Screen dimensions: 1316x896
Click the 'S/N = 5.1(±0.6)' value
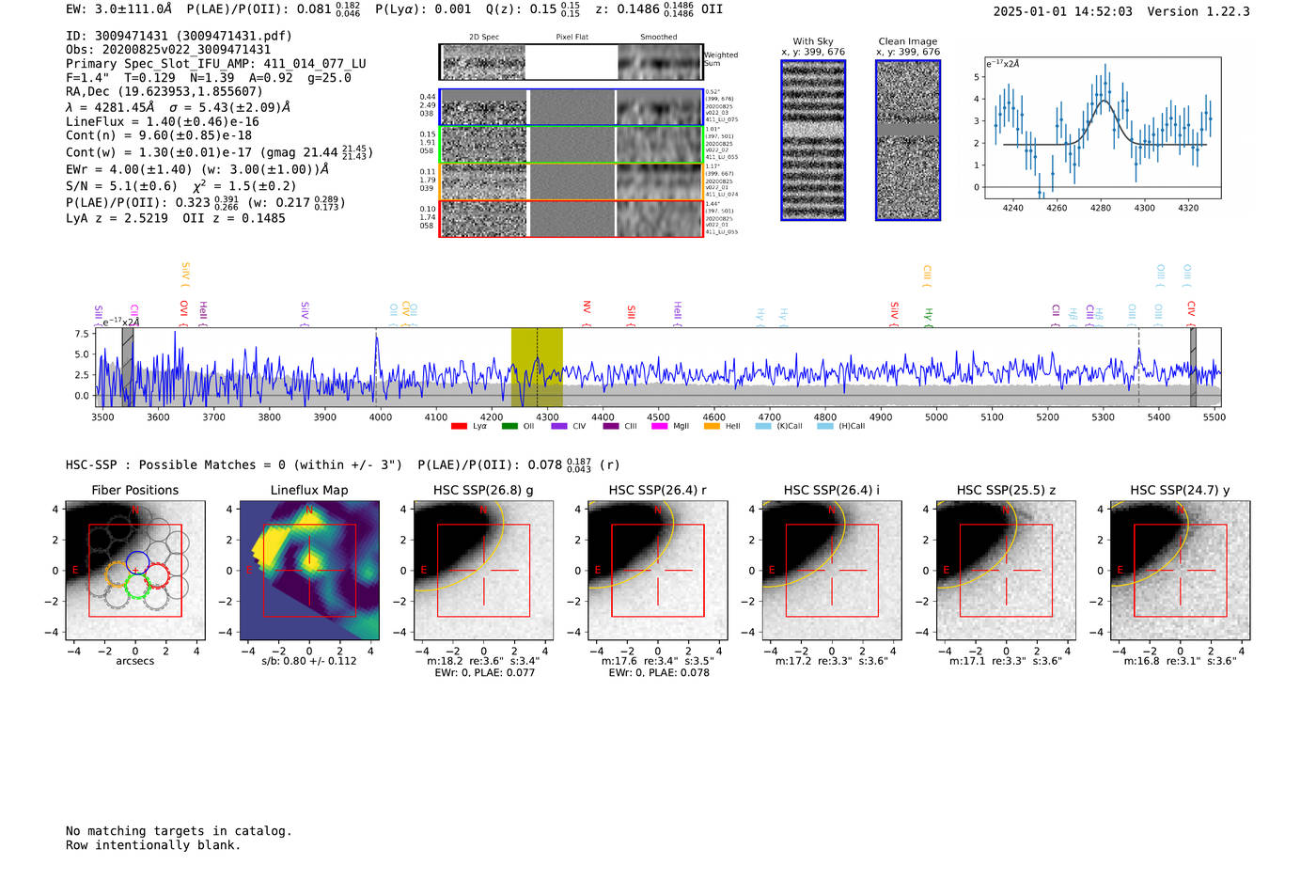pyautogui.click(x=121, y=186)
